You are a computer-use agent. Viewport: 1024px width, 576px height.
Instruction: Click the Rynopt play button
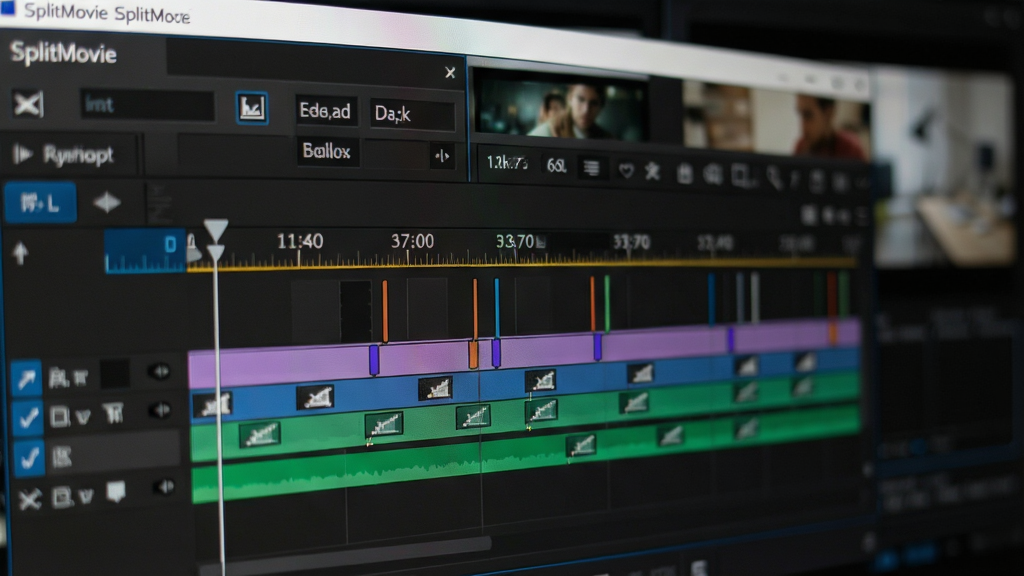[x=63, y=155]
